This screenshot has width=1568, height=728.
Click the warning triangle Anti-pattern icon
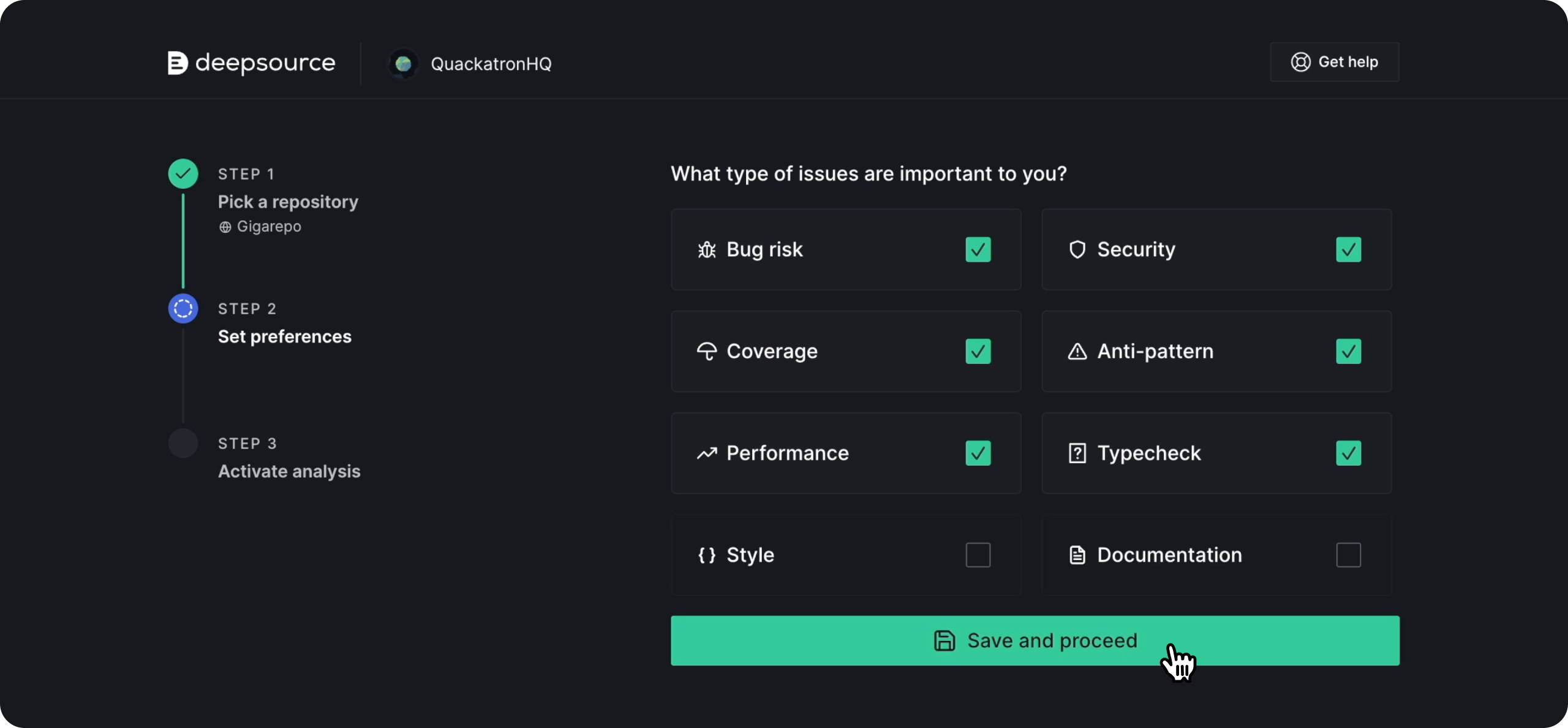[x=1077, y=351]
